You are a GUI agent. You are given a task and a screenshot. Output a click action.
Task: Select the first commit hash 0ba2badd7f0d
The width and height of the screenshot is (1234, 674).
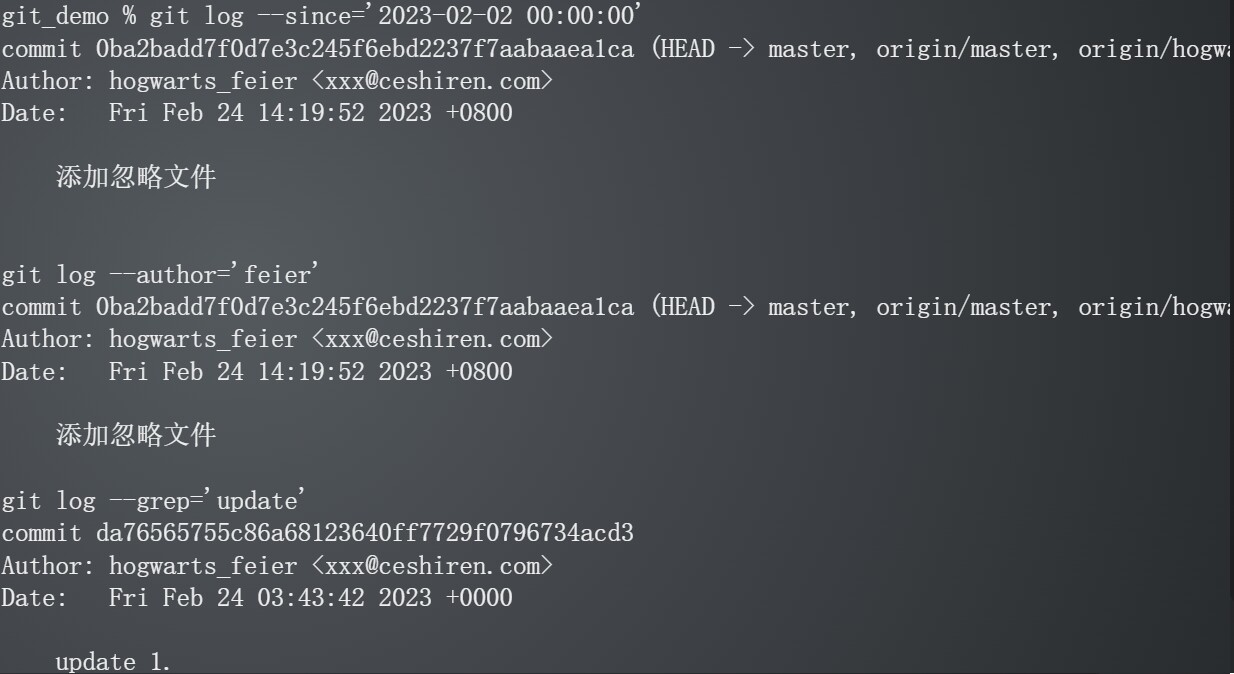point(365,49)
